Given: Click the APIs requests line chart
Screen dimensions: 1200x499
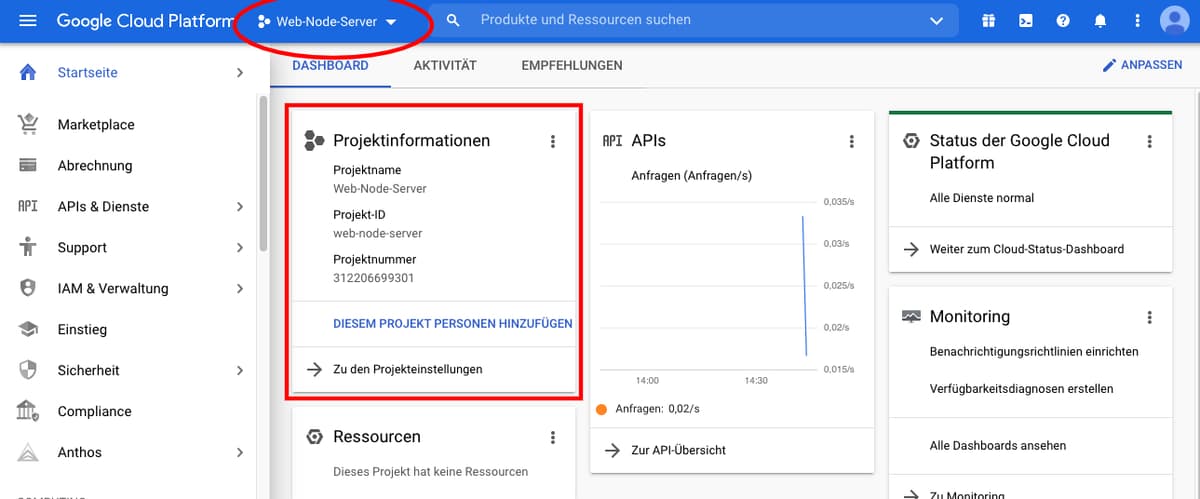Looking at the screenshot, I should pyautogui.click(x=708, y=285).
